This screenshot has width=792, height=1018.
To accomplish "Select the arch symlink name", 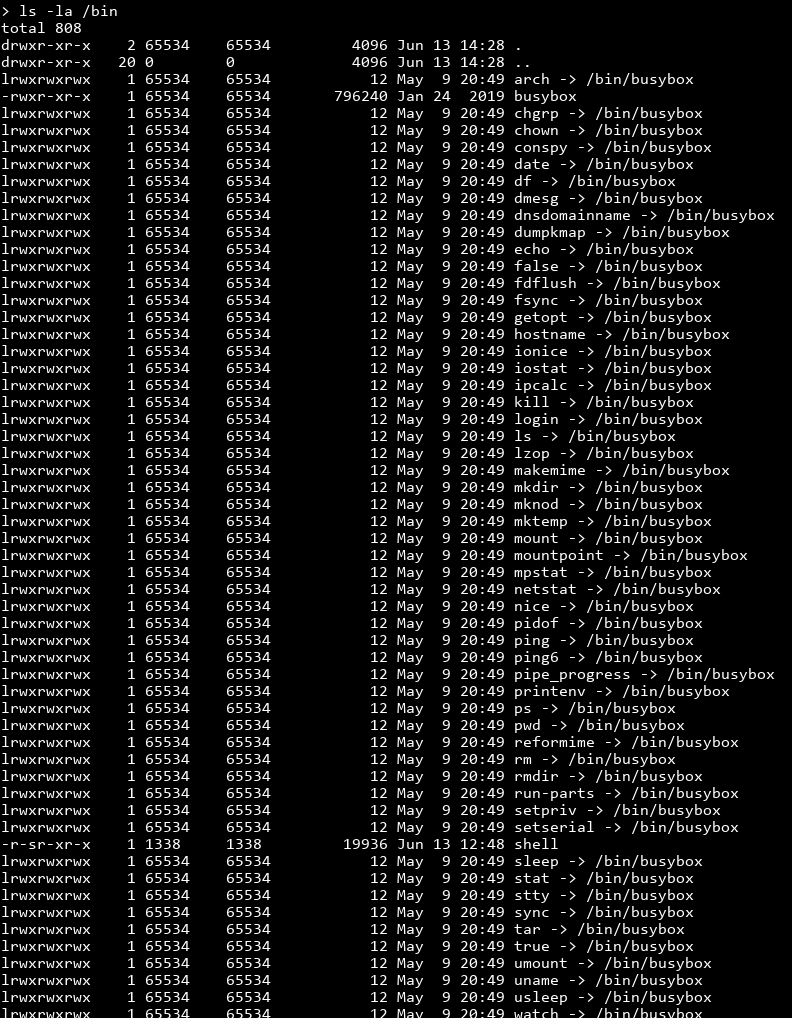I will [x=532, y=79].
